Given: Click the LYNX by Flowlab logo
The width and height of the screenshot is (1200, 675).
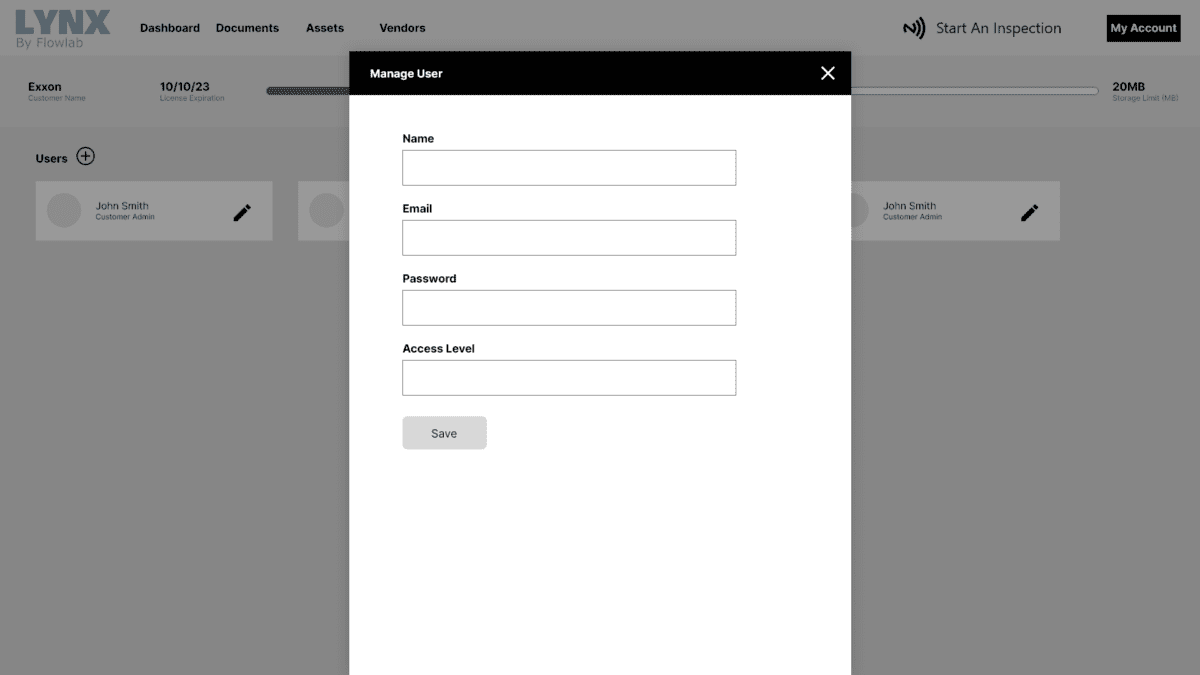Looking at the screenshot, I should pyautogui.click(x=63, y=28).
